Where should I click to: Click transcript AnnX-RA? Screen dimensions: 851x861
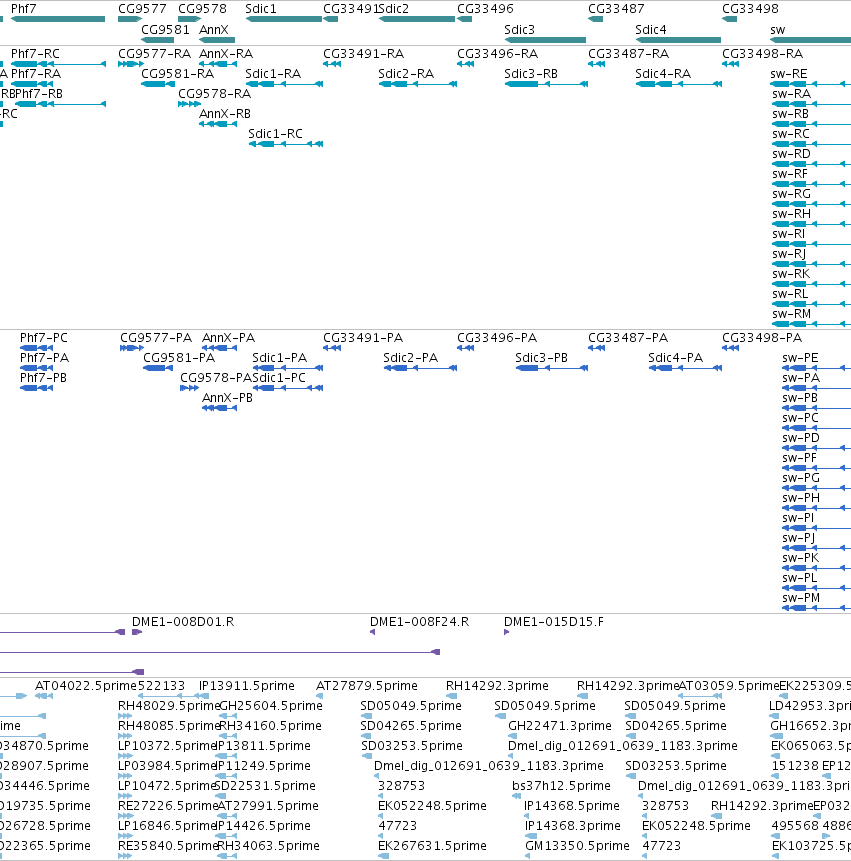pyautogui.click(x=218, y=64)
